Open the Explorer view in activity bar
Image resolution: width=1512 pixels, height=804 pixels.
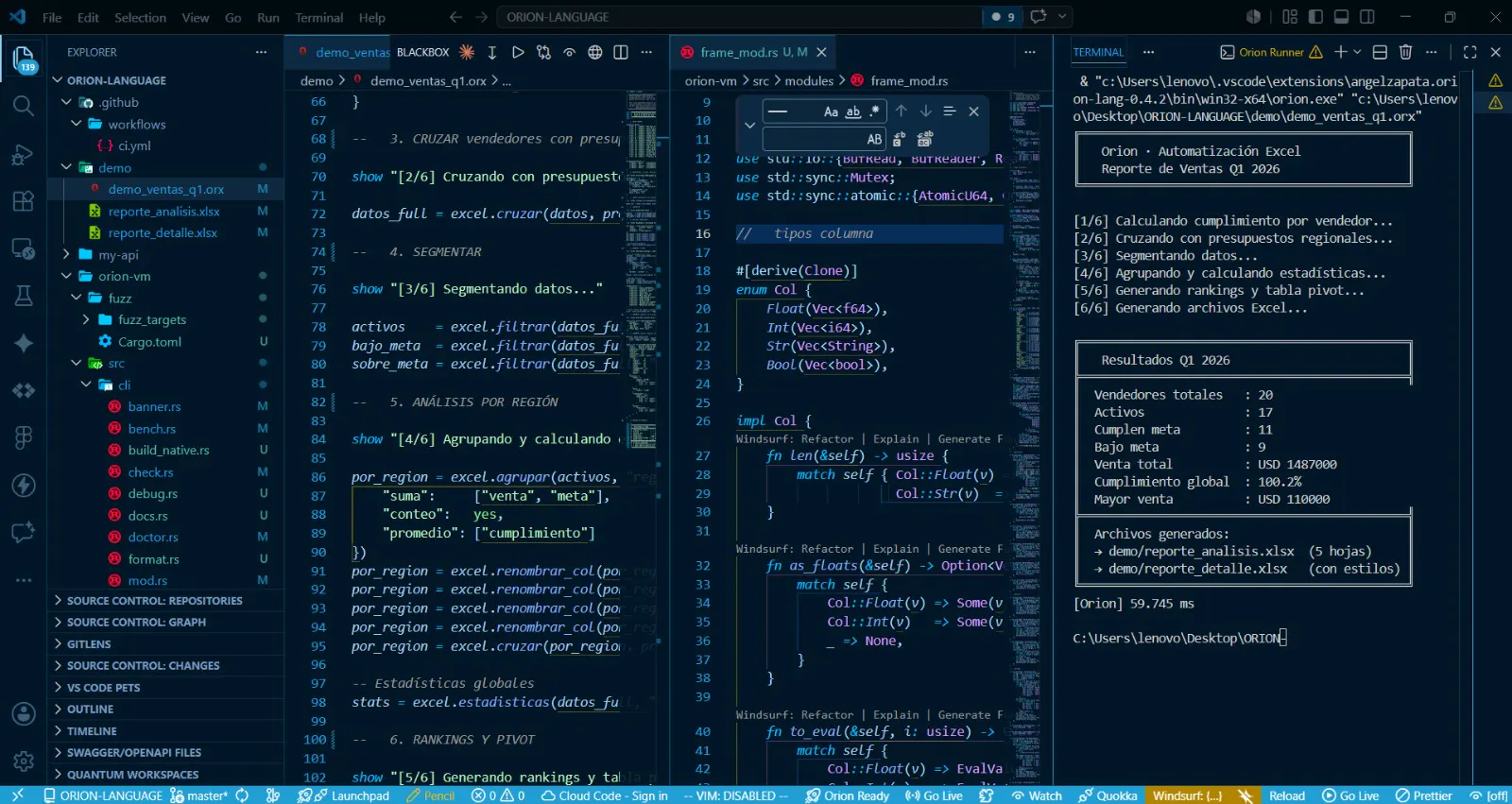point(24,59)
